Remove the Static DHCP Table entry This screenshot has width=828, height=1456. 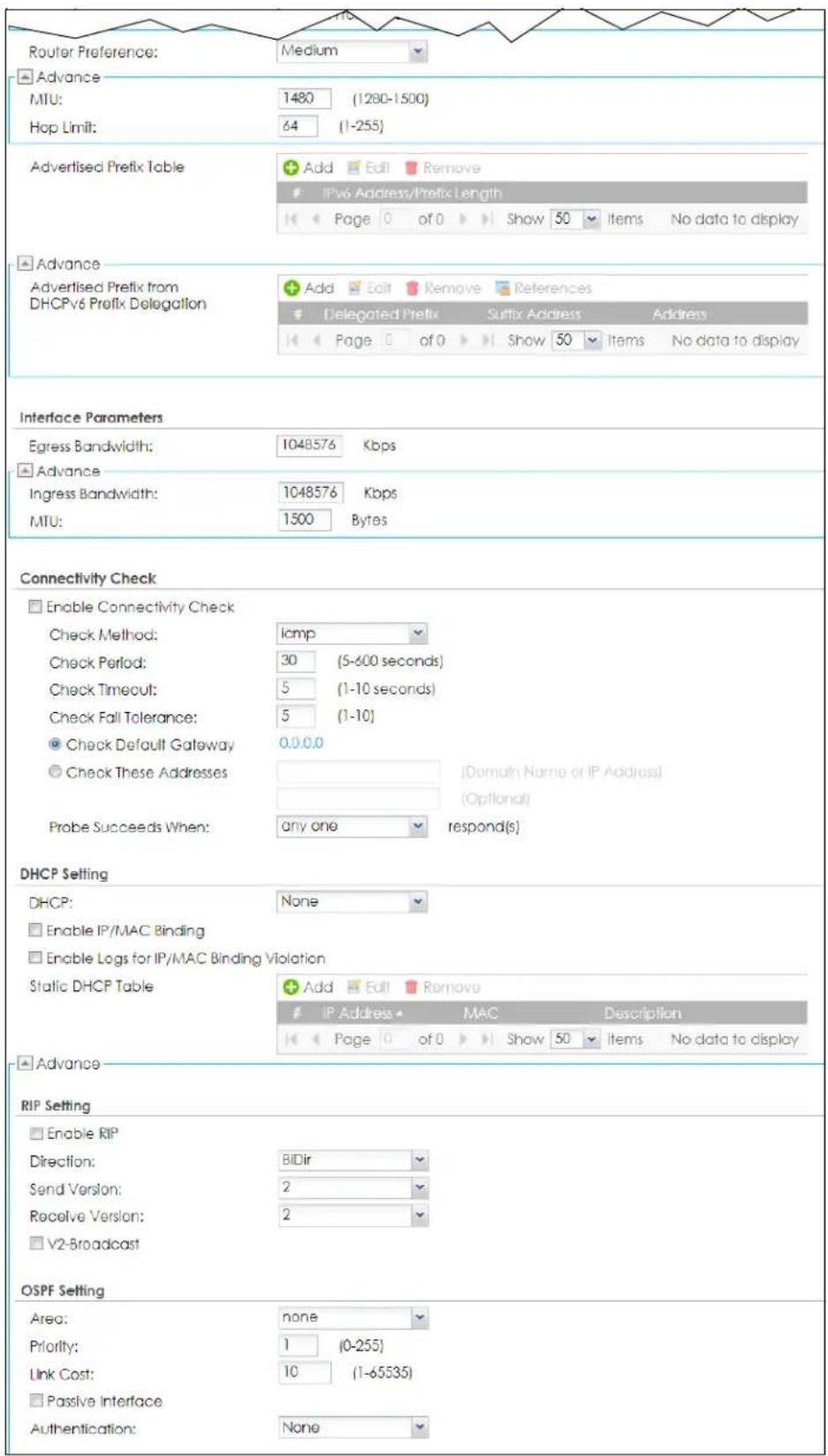[x=443, y=988]
